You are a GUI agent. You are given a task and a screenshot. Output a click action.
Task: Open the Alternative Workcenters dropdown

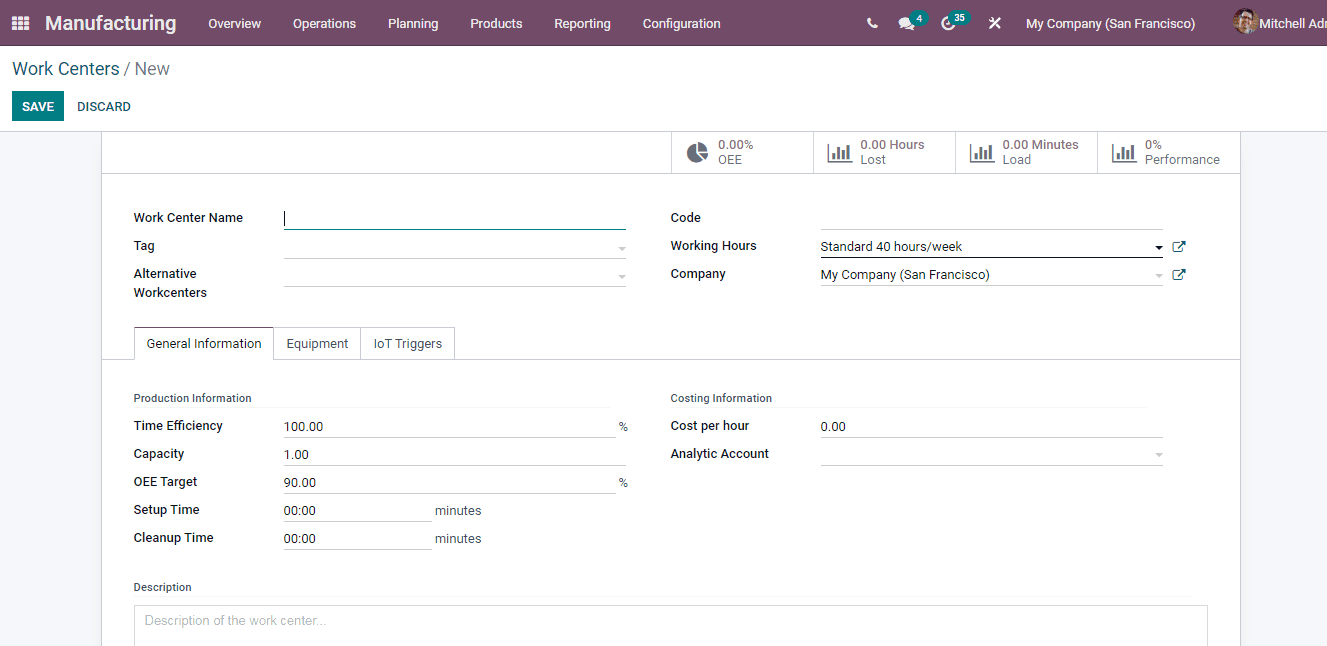pyautogui.click(x=621, y=274)
